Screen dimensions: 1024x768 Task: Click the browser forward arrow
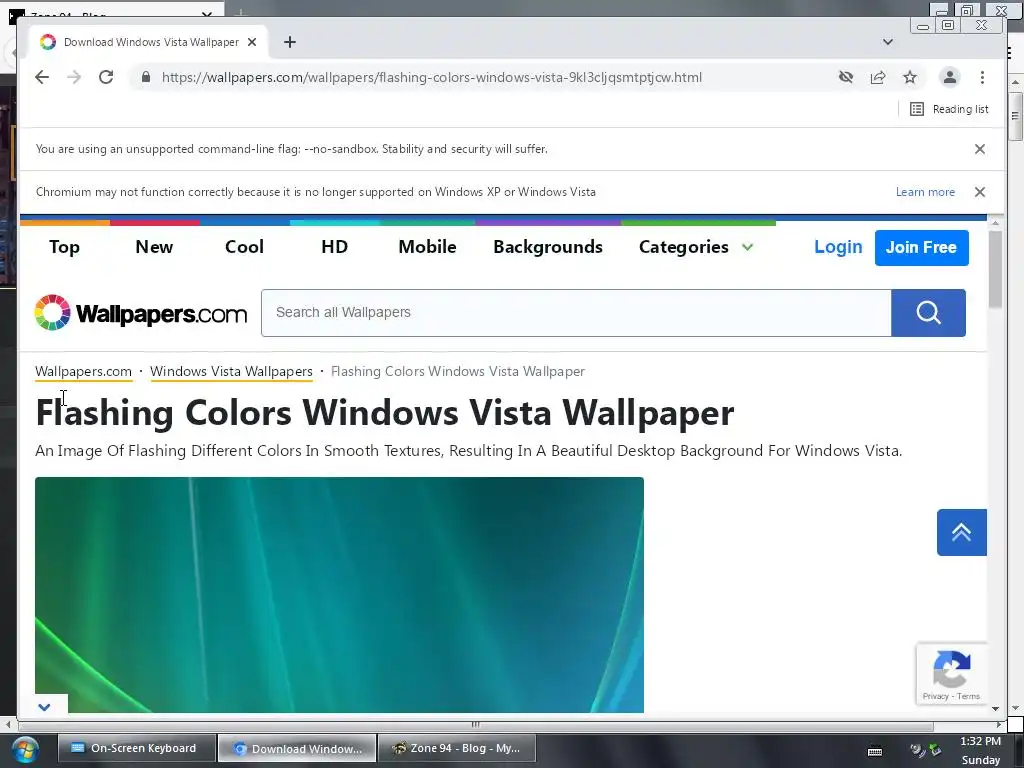pos(74,77)
